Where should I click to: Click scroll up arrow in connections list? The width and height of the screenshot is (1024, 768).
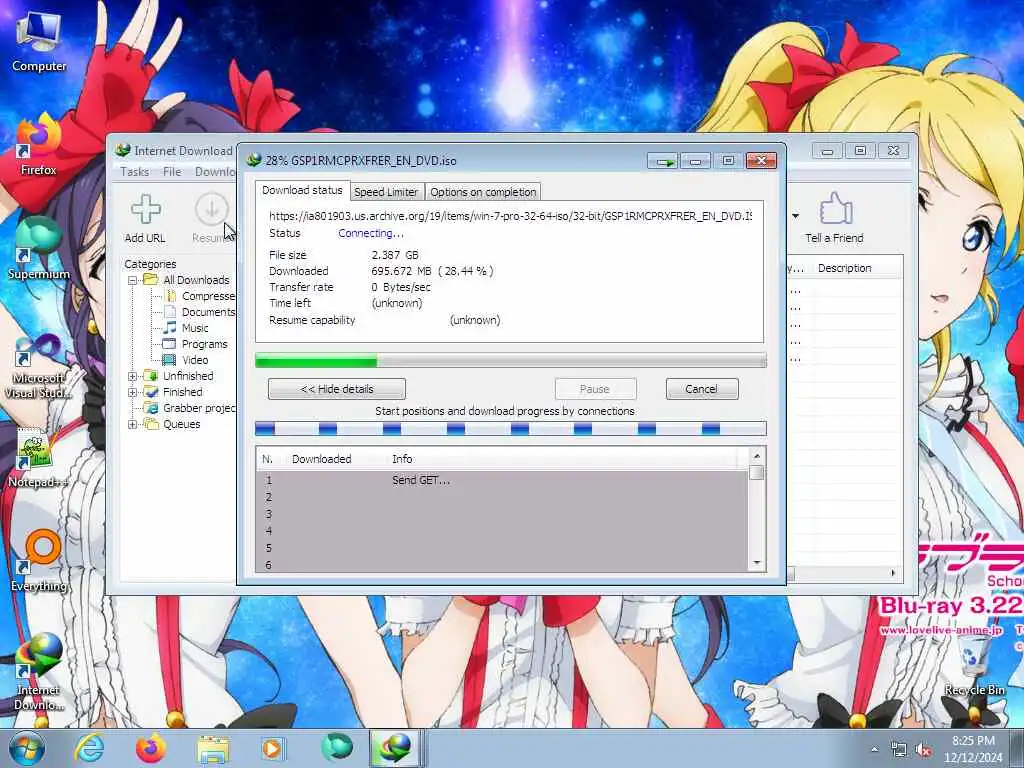(757, 456)
